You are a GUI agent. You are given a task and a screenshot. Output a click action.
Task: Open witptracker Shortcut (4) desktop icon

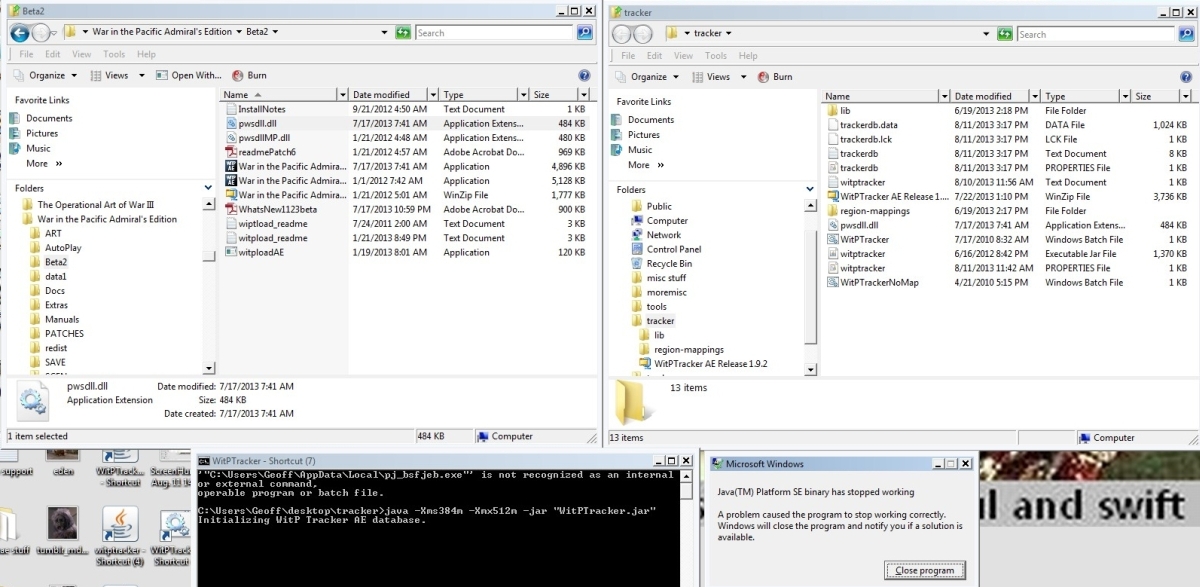(x=120, y=537)
